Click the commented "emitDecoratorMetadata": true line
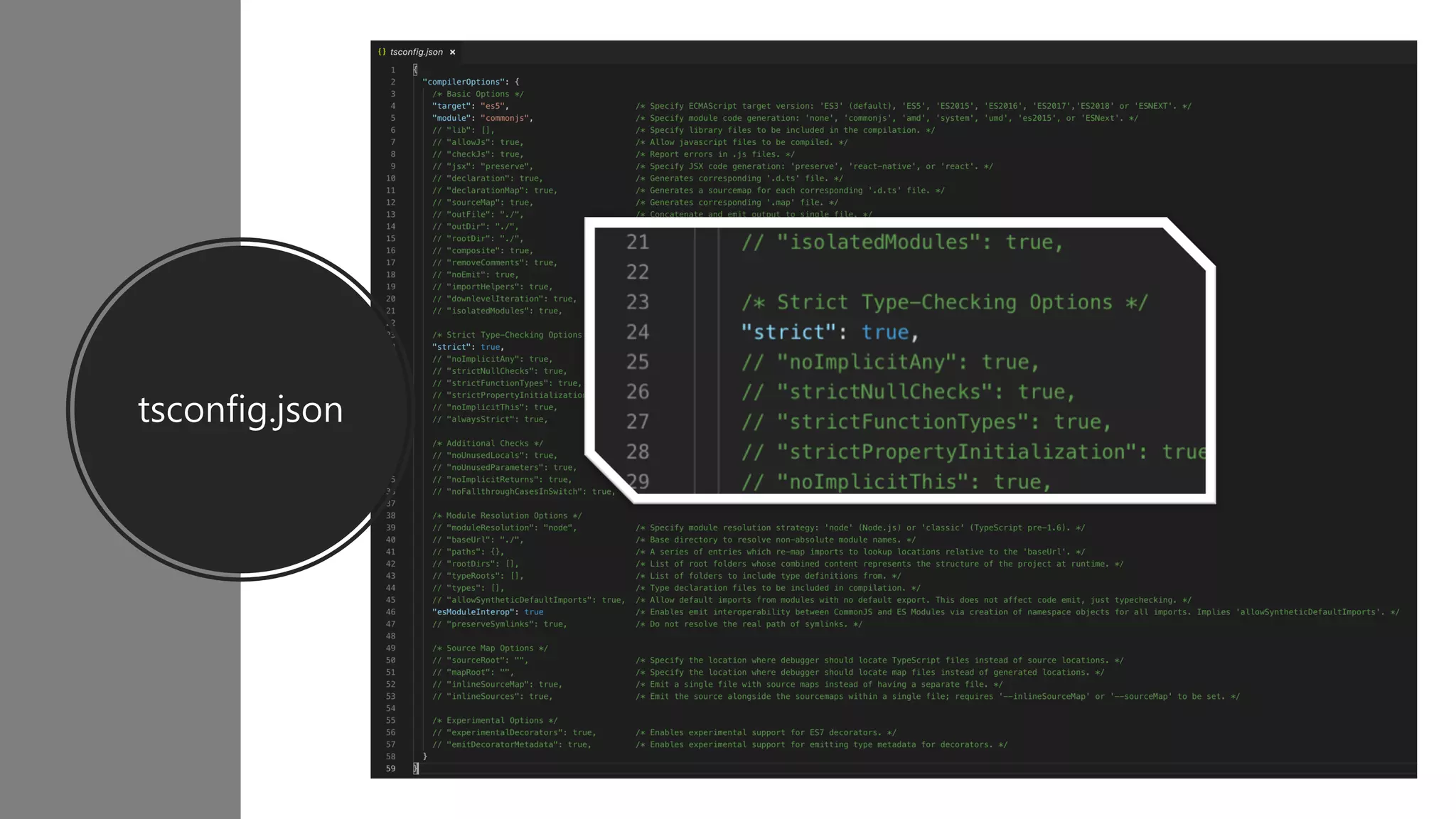Screen dimensions: 1456x819 coord(511,746)
